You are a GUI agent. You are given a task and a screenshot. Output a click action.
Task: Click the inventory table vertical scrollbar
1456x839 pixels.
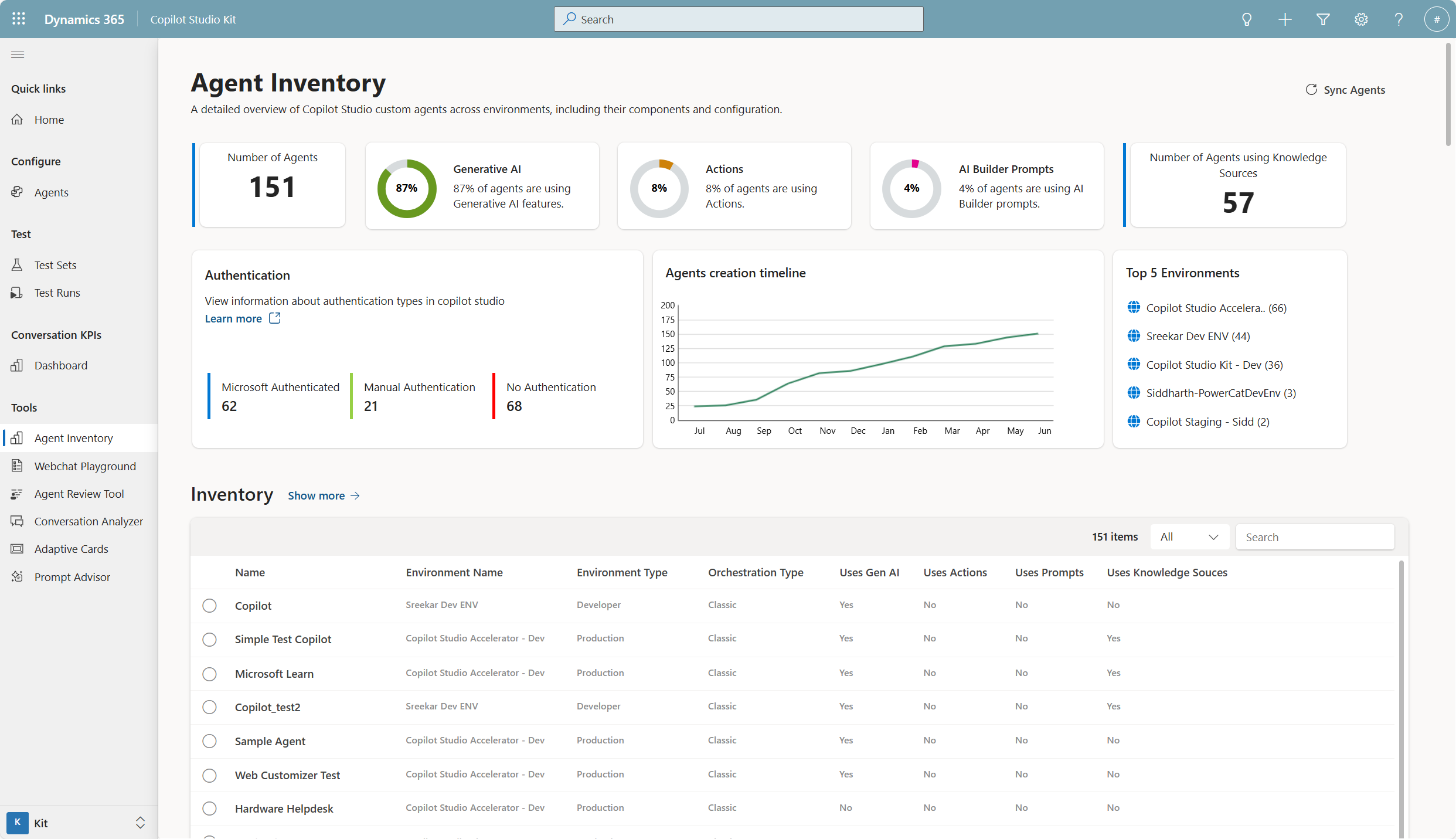(1401, 698)
